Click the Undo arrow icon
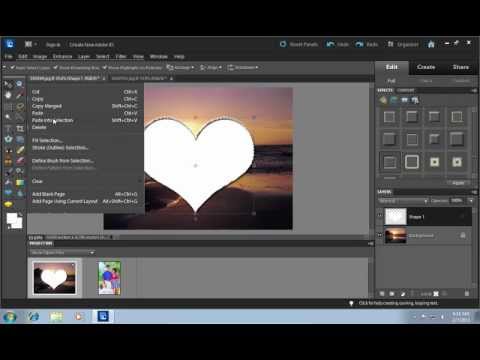This screenshot has height=360, width=480. click(x=330, y=44)
